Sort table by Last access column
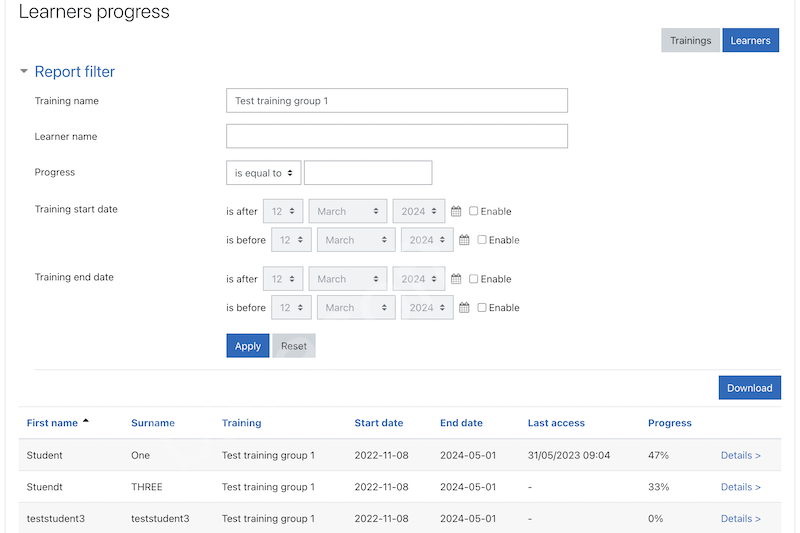 pyautogui.click(x=556, y=423)
